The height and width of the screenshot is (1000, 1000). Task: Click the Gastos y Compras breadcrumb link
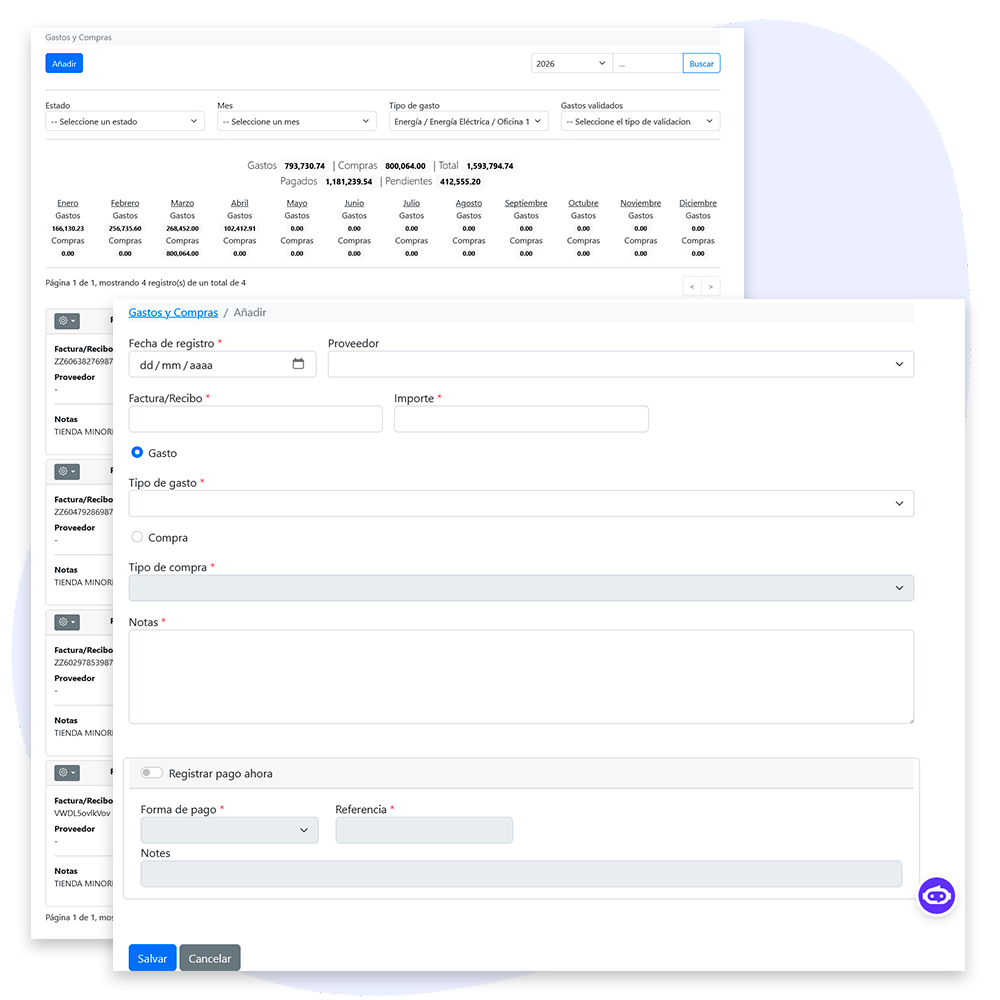[x=173, y=313]
